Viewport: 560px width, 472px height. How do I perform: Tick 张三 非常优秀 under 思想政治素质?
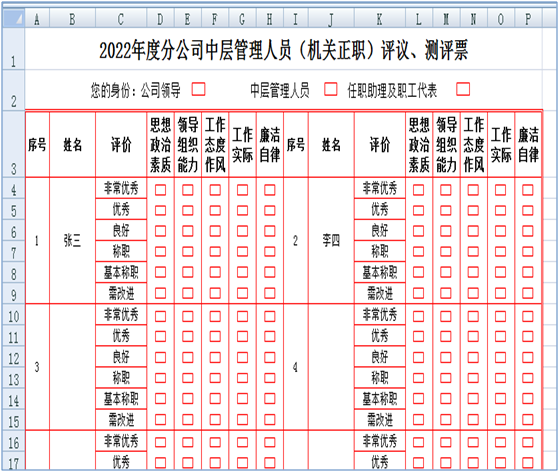click(160, 190)
